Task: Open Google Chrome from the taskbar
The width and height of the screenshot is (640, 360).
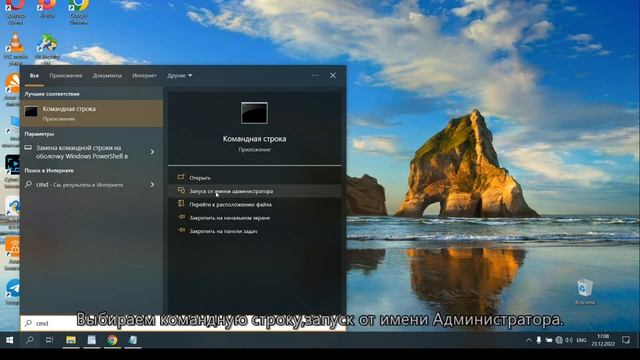Action: 112,340
